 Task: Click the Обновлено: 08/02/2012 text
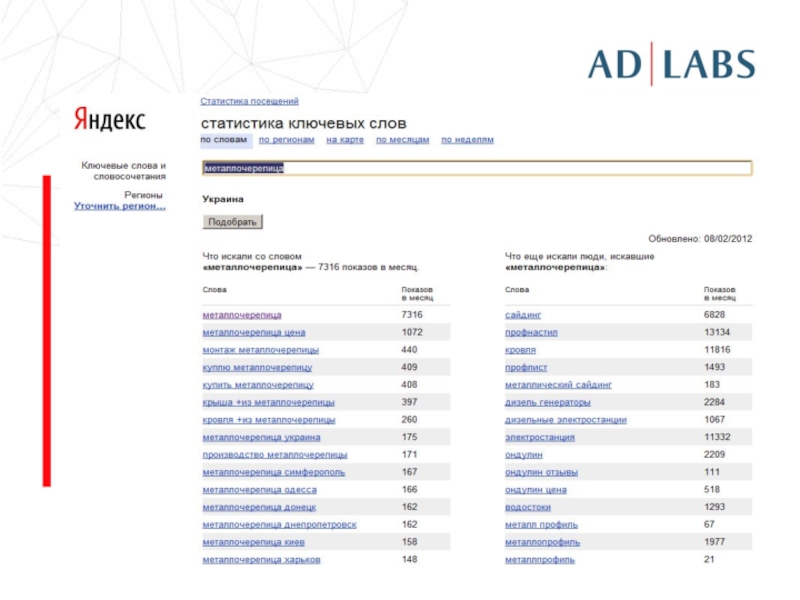click(700, 239)
